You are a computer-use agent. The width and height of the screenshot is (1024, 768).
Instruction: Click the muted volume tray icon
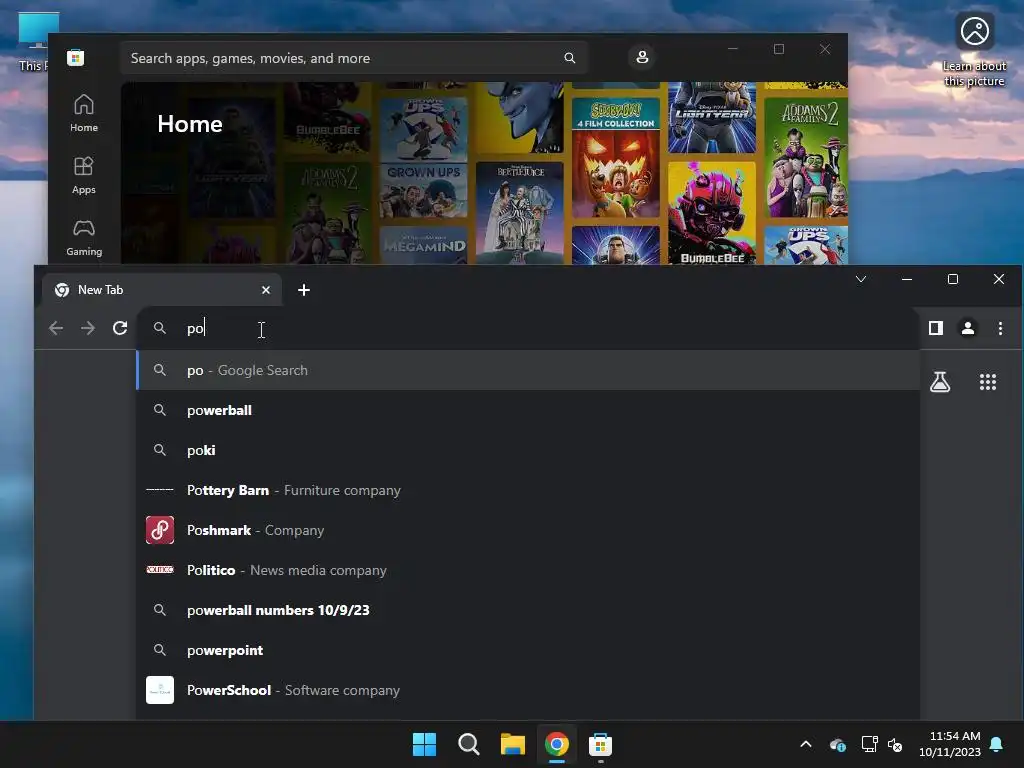pos(895,744)
